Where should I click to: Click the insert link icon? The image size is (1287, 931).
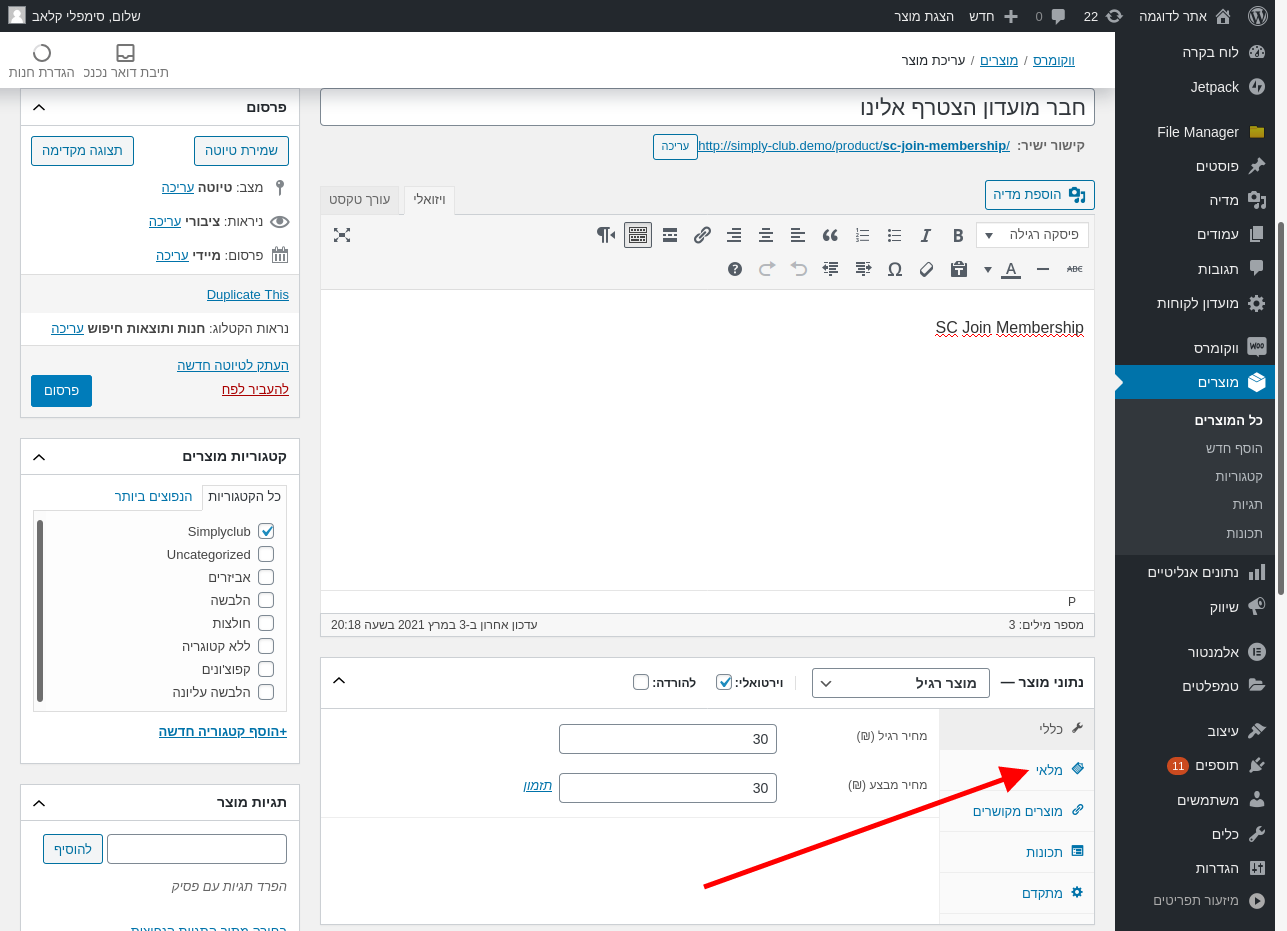[x=702, y=235]
